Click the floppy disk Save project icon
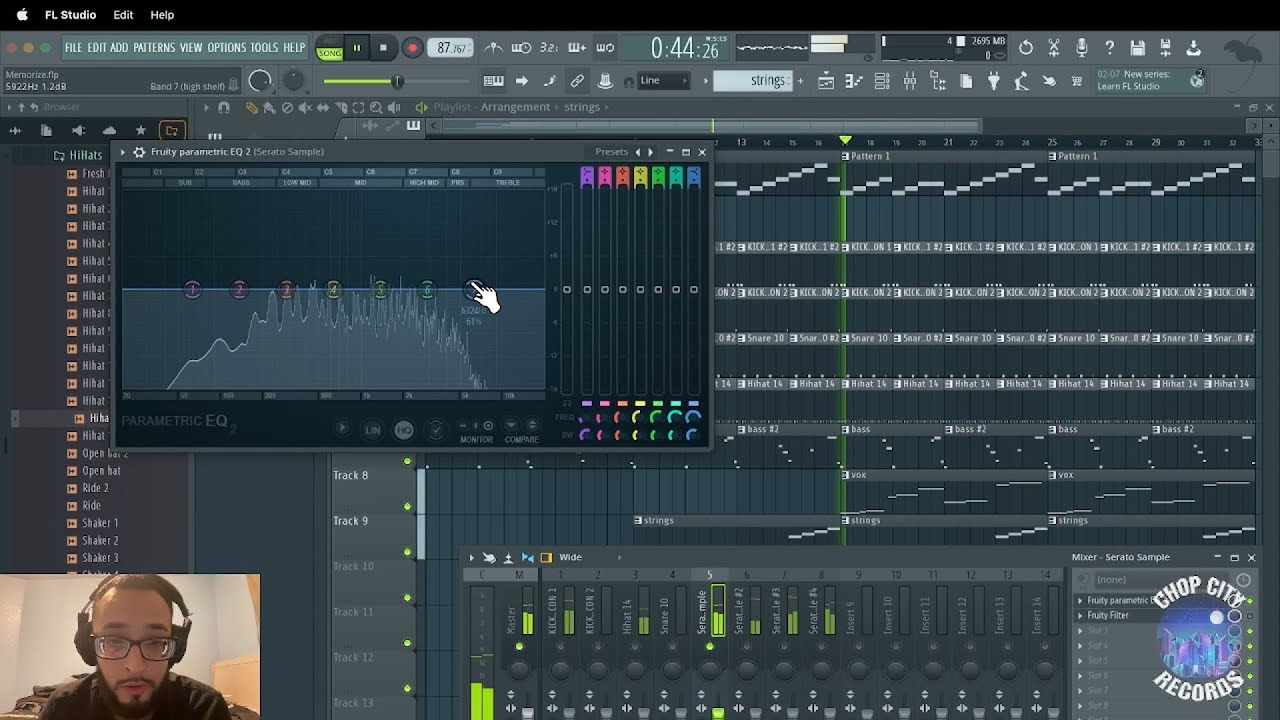The image size is (1280, 720). click(x=1137, y=47)
